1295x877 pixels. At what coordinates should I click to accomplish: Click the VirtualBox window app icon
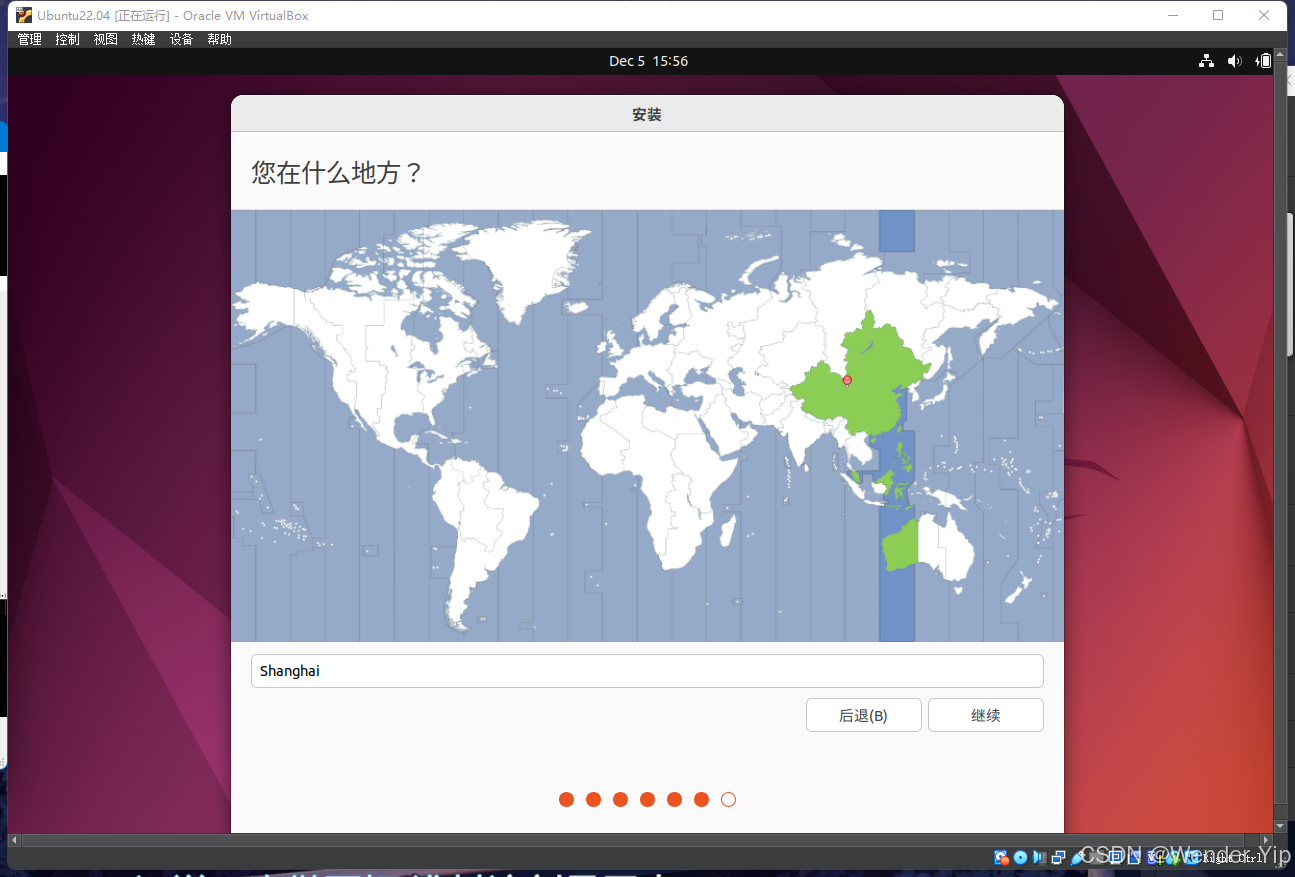point(24,15)
